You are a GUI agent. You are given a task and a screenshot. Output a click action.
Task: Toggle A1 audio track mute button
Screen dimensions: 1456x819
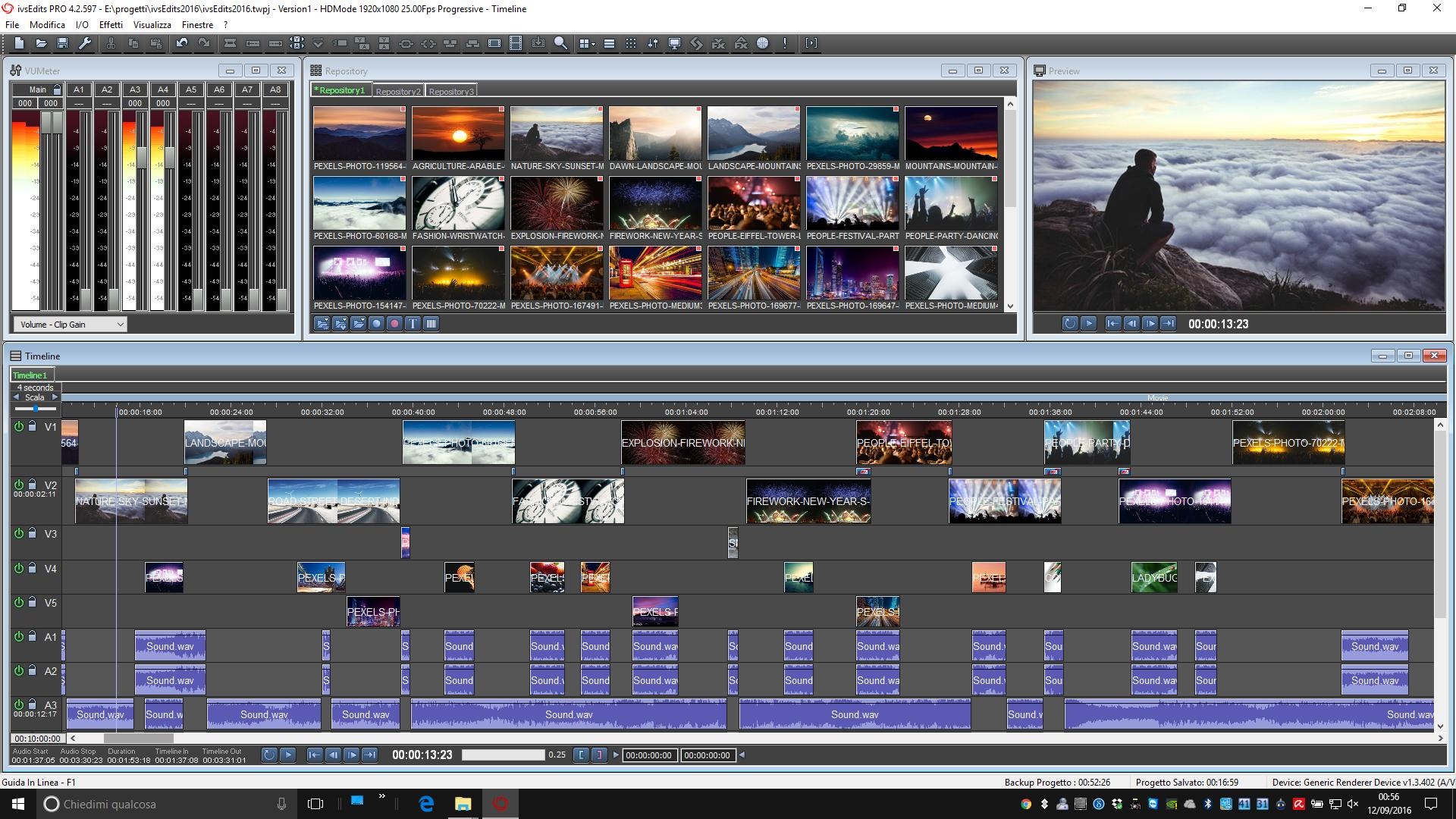pyautogui.click(x=19, y=637)
